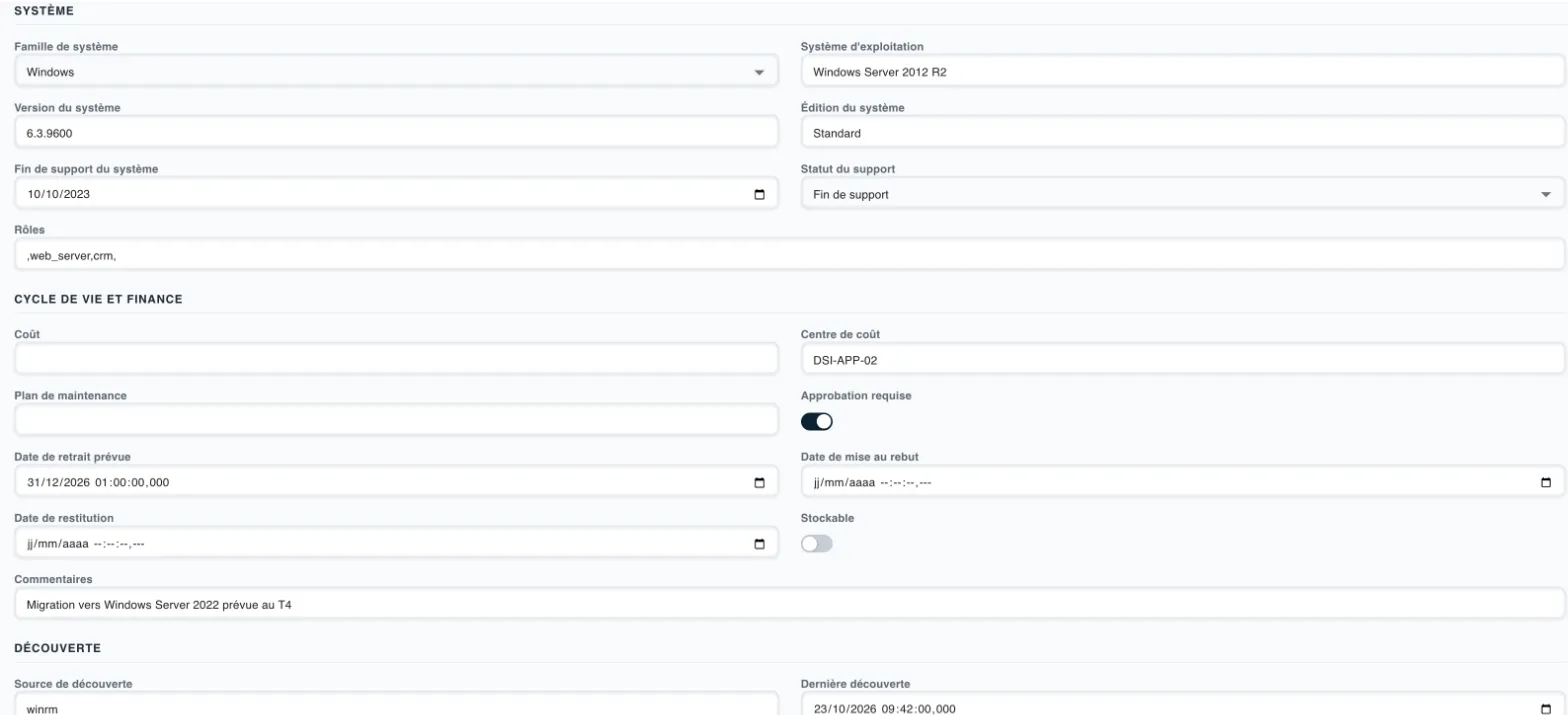Image resolution: width=1568 pixels, height=715 pixels.
Task: Click the Rôles input field
Action: 789,255
